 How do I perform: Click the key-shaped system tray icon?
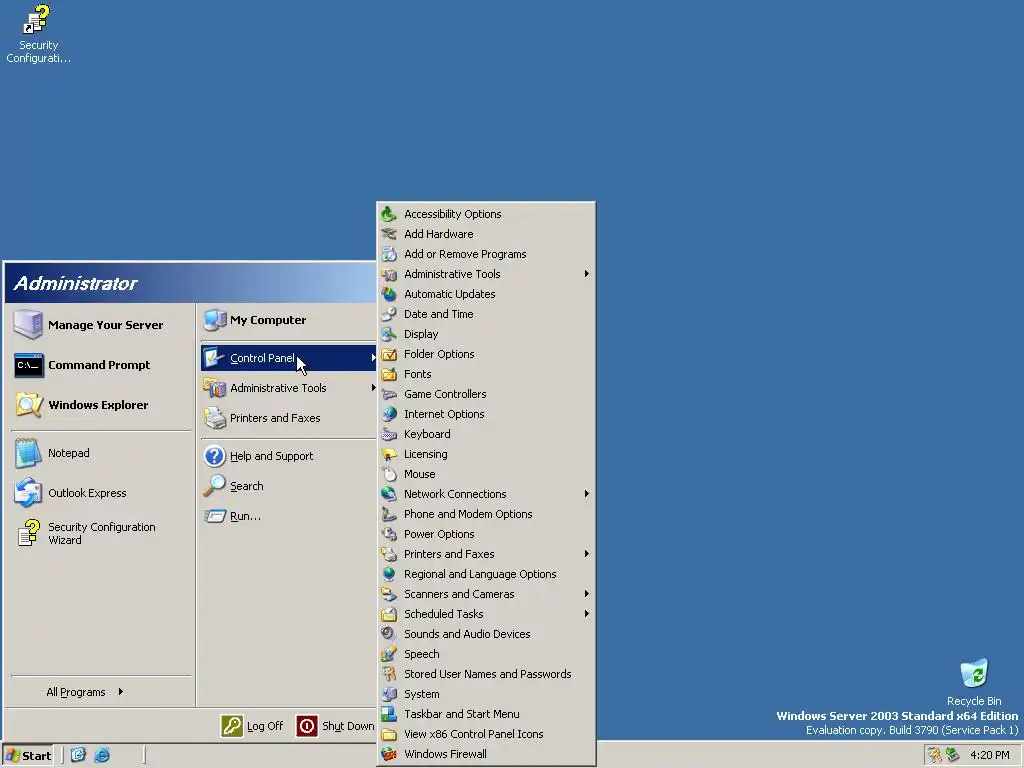[935, 755]
